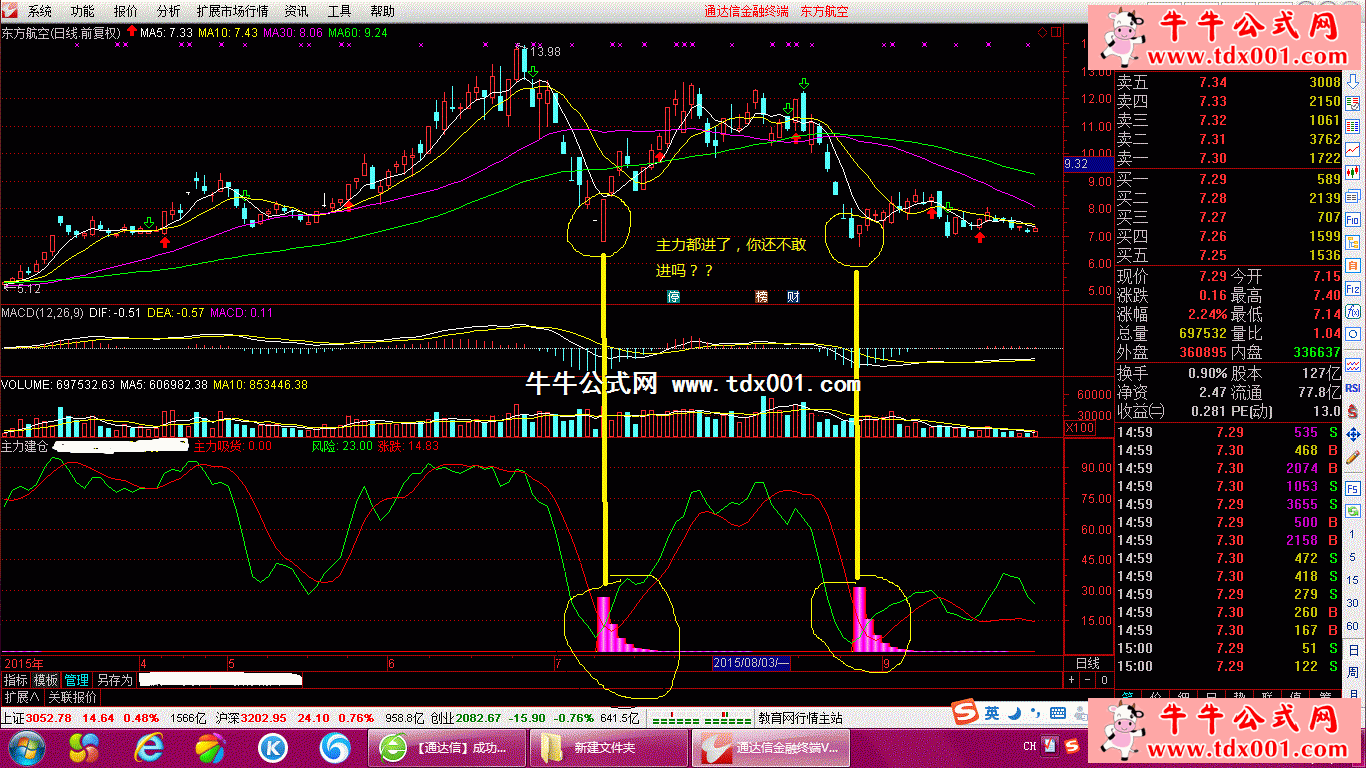Click the 卖五 7.34 order book row
The image size is (1366, 768).
(x=1228, y=82)
